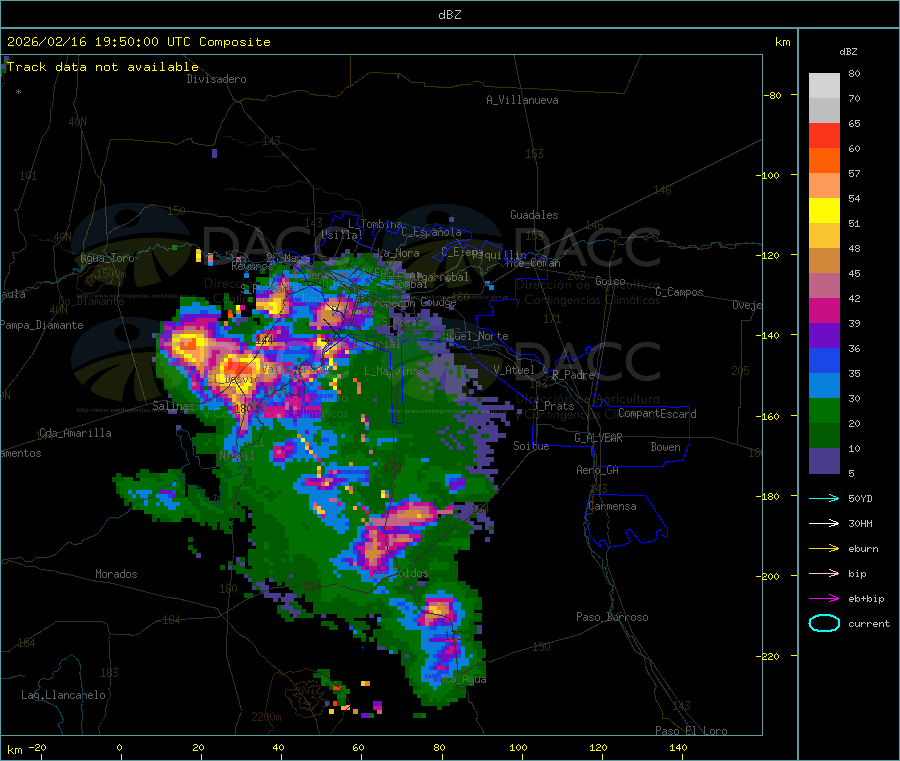Click the pink bip arrow legend icon

coord(824,573)
